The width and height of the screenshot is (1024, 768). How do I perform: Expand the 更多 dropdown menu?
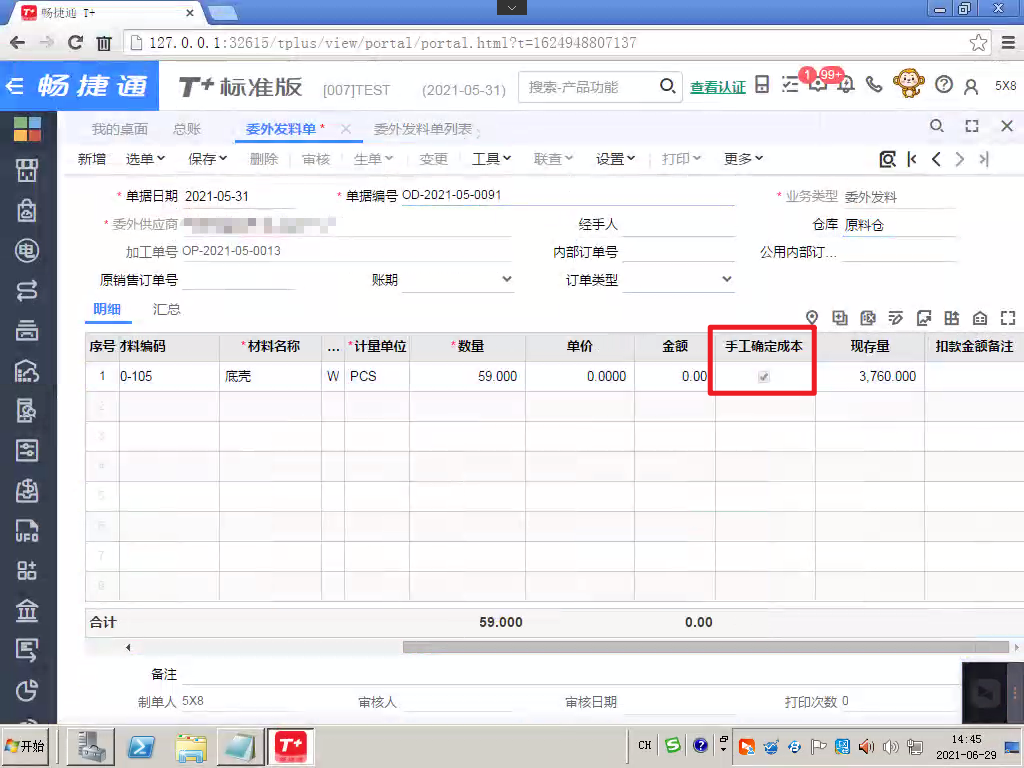pyautogui.click(x=743, y=159)
